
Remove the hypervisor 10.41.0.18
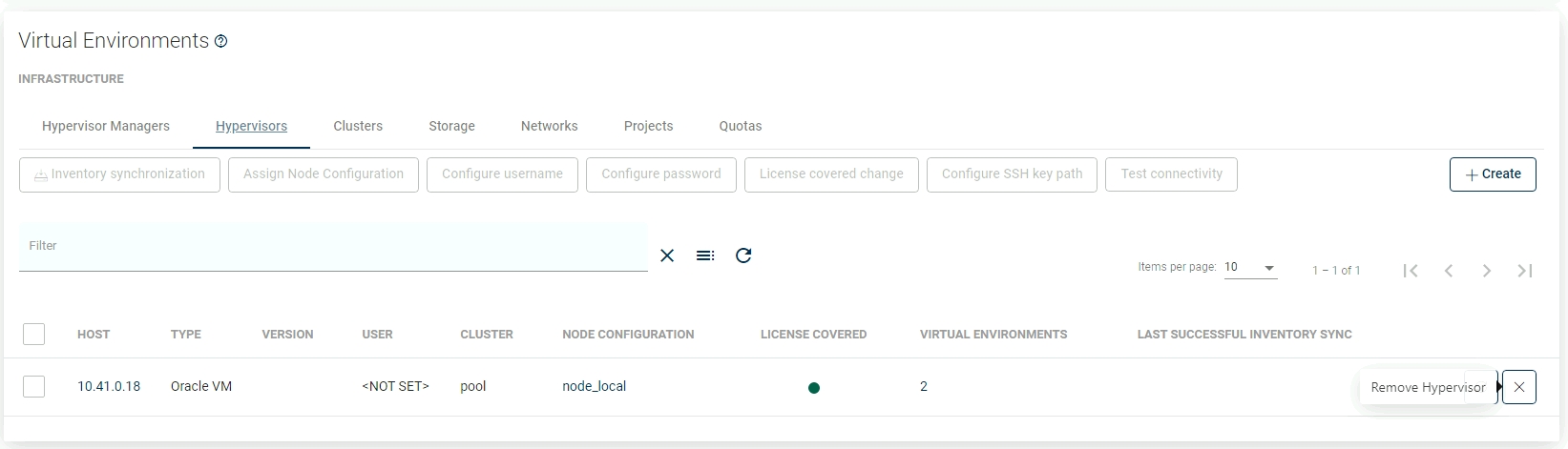tap(1518, 387)
